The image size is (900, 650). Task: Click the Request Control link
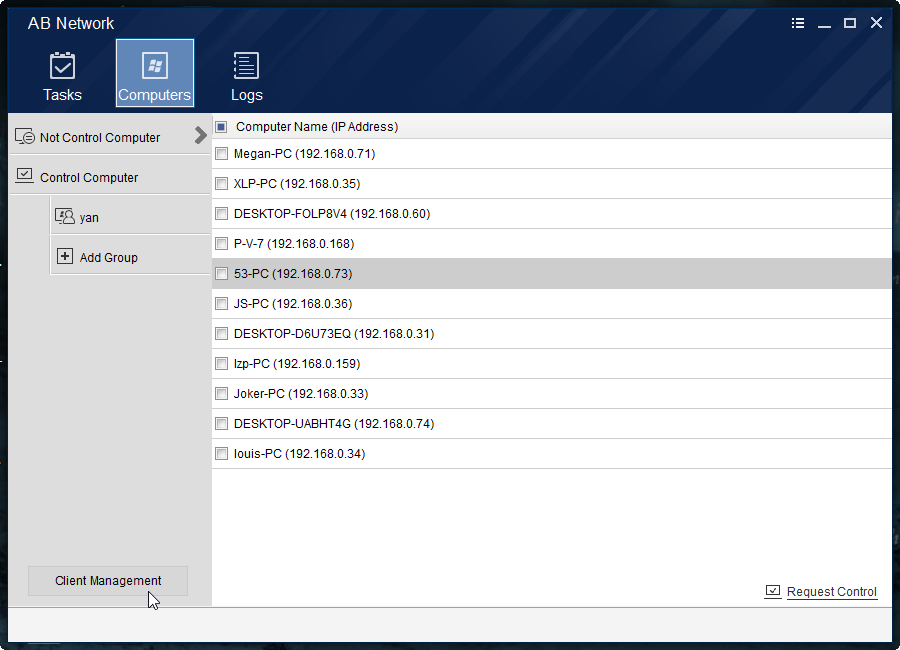click(x=832, y=591)
